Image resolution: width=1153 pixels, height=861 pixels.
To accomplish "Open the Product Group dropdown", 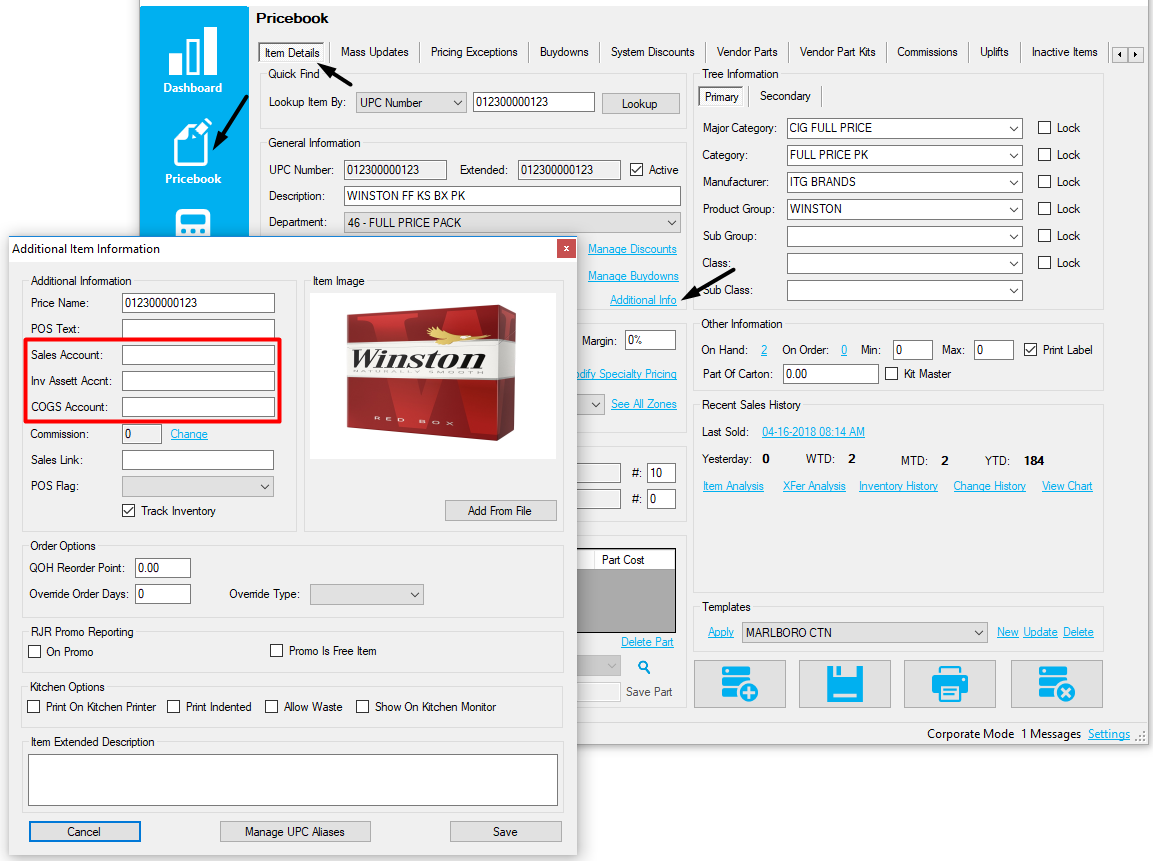I will coord(904,209).
